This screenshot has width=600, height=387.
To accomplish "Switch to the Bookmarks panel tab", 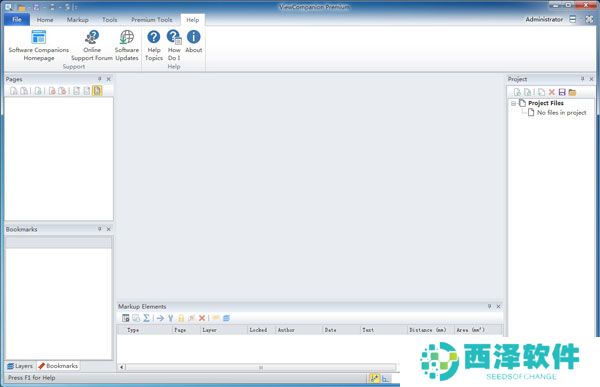I will click(x=58, y=366).
